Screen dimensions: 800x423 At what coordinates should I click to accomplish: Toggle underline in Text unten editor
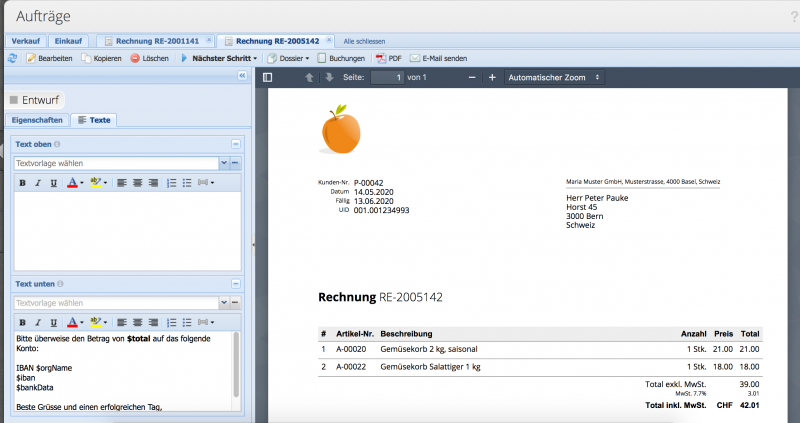point(54,322)
